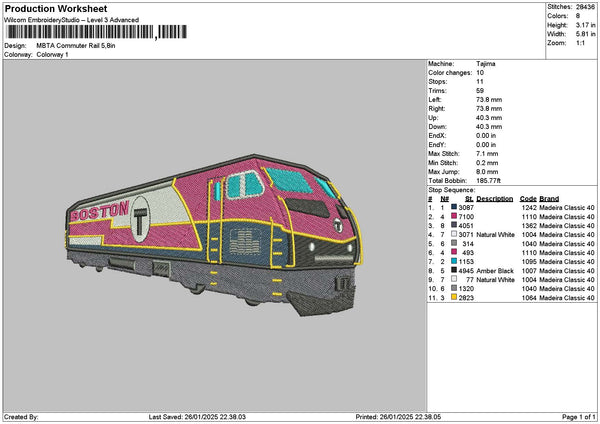
Task: Click the 'St.' column header
Action: pos(469,199)
